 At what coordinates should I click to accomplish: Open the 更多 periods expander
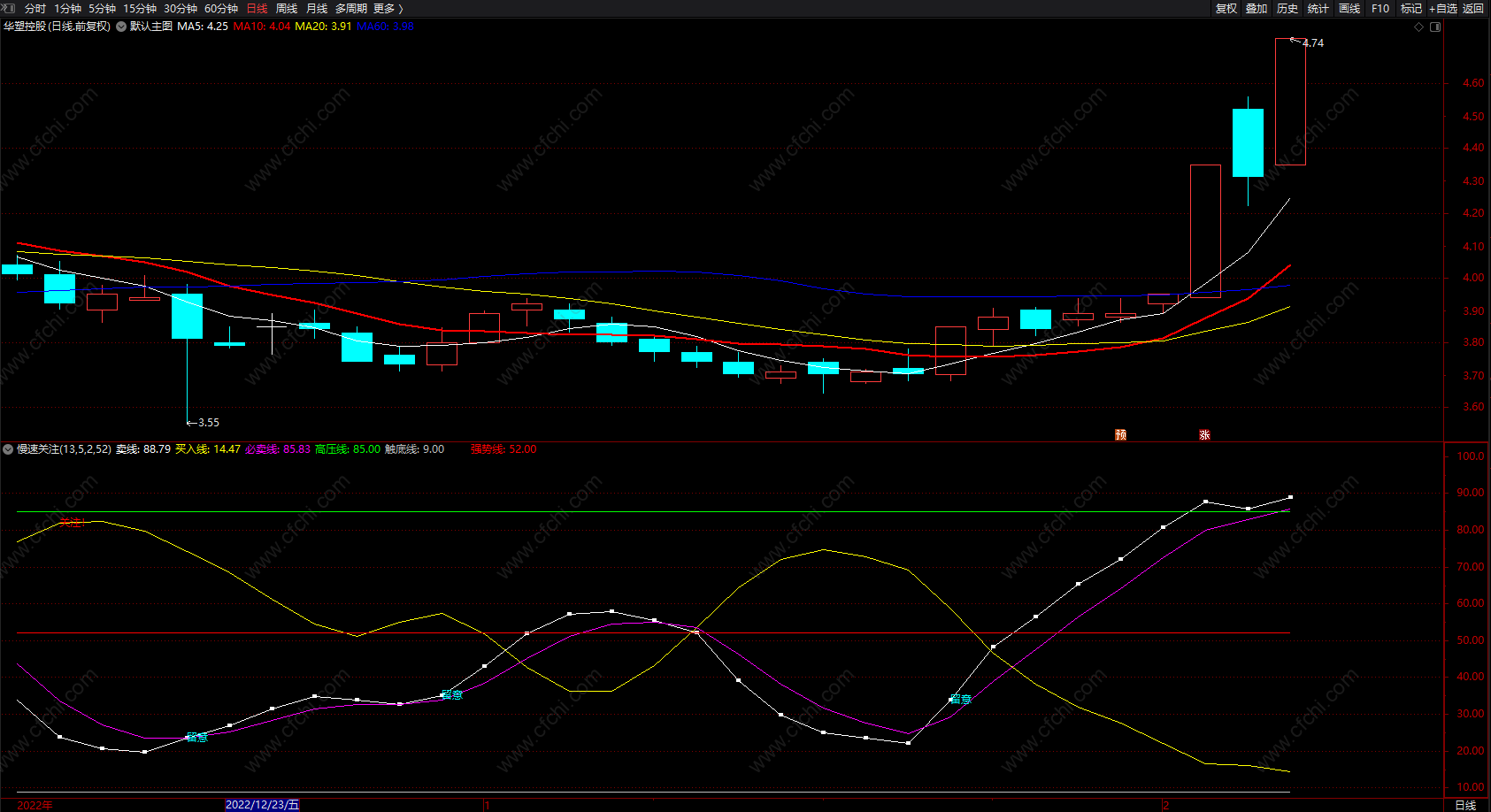coord(388,8)
